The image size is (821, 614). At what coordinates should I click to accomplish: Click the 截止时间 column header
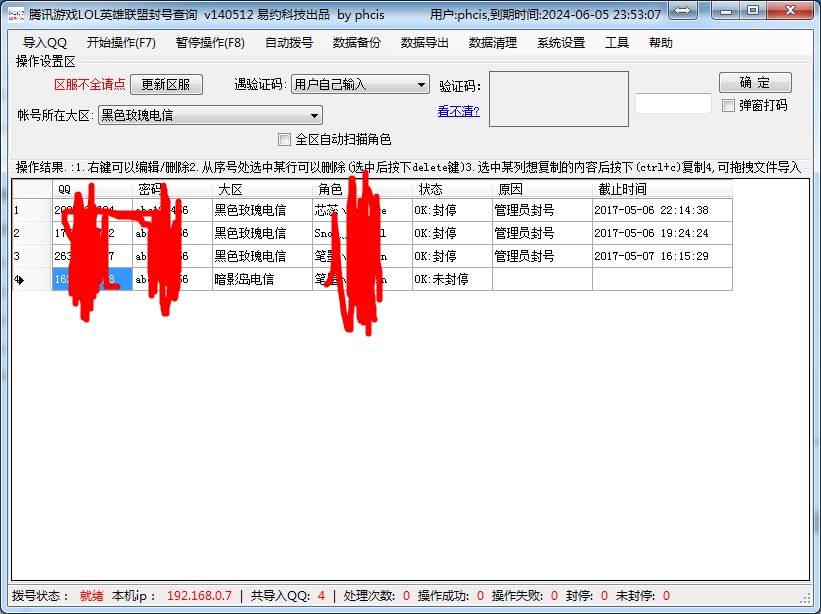point(662,189)
